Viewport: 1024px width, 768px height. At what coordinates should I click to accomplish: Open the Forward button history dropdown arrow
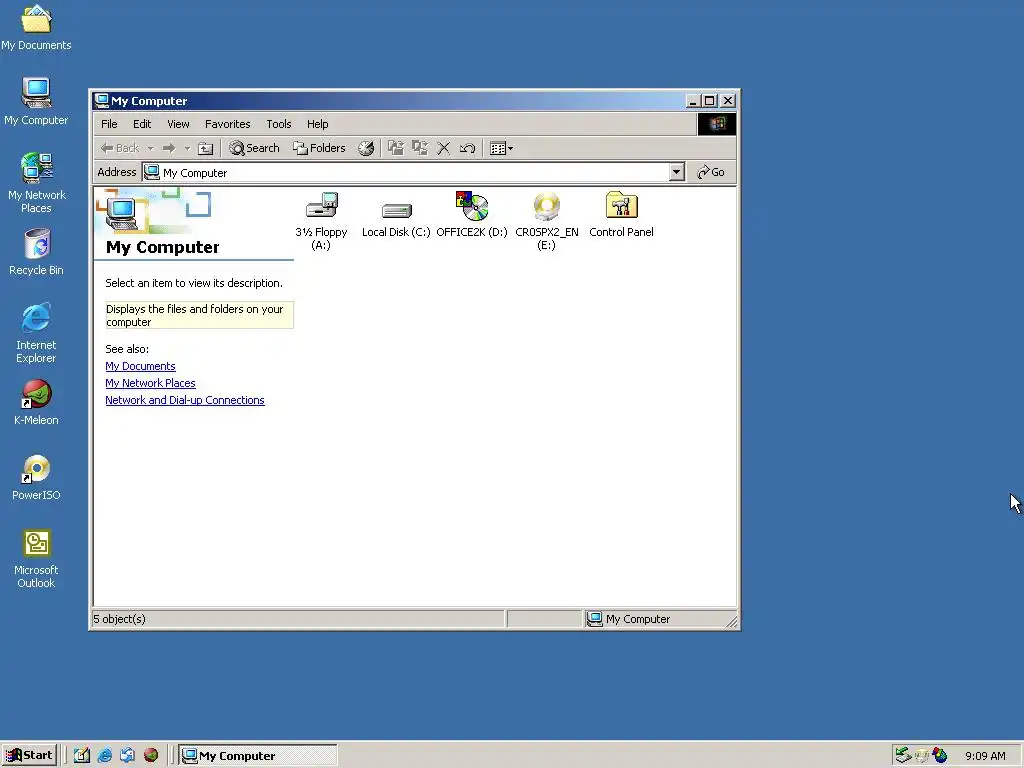tap(187, 148)
